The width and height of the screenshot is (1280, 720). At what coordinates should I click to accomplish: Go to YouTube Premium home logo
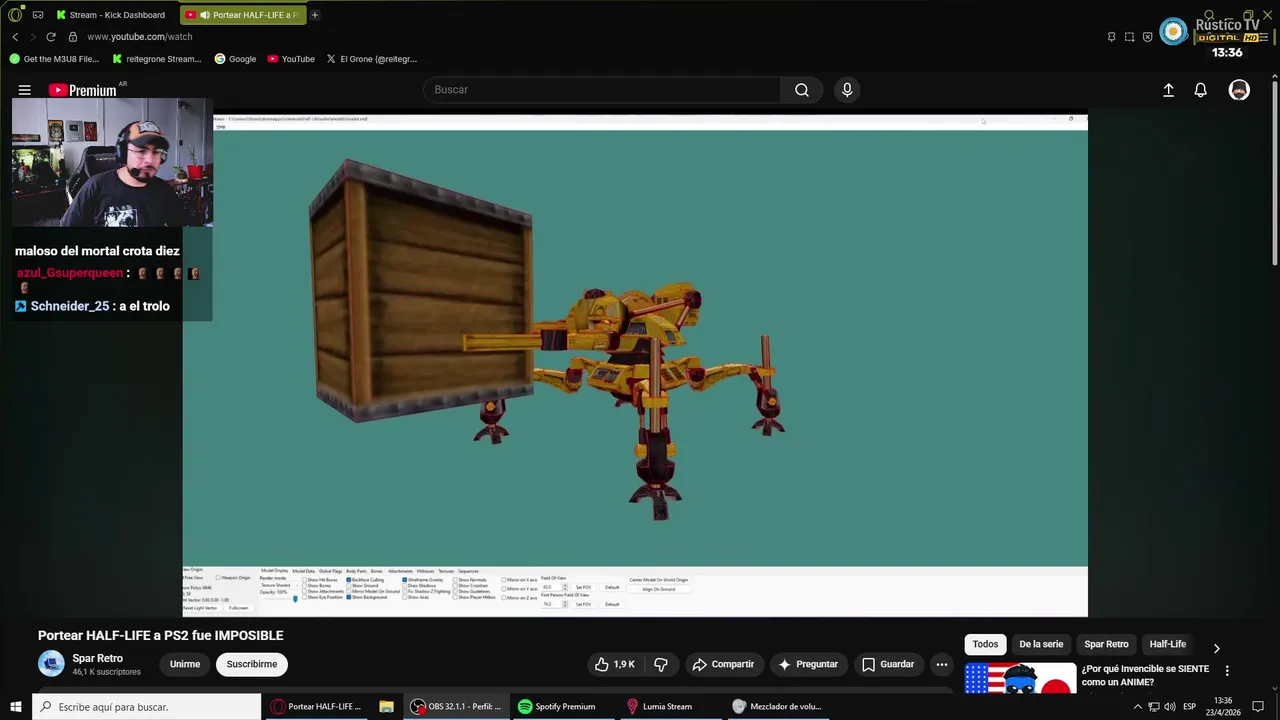pyautogui.click(x=83, y=90)
